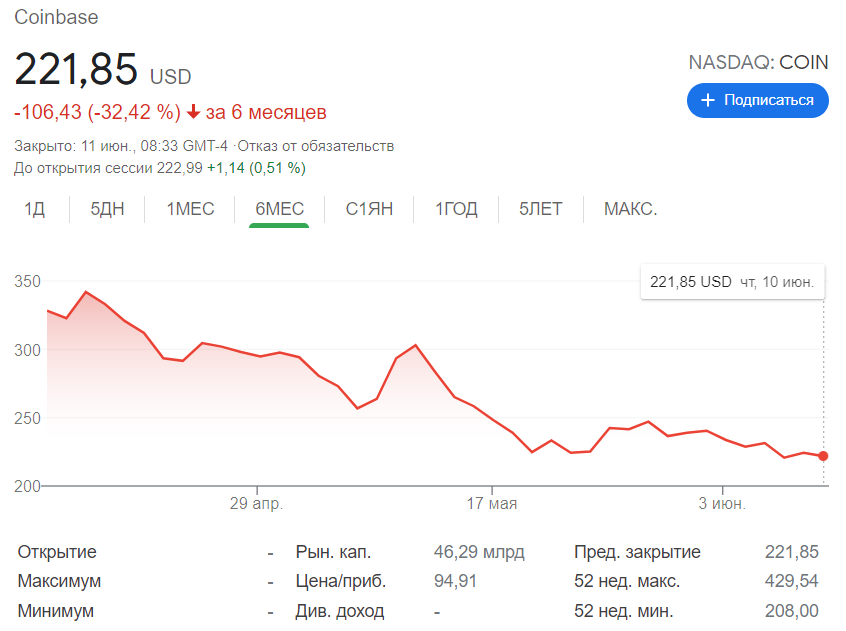
Task: Click the NASDAQ: COIN ticker label
Action: pyautogui.click(x=758, y=62)
